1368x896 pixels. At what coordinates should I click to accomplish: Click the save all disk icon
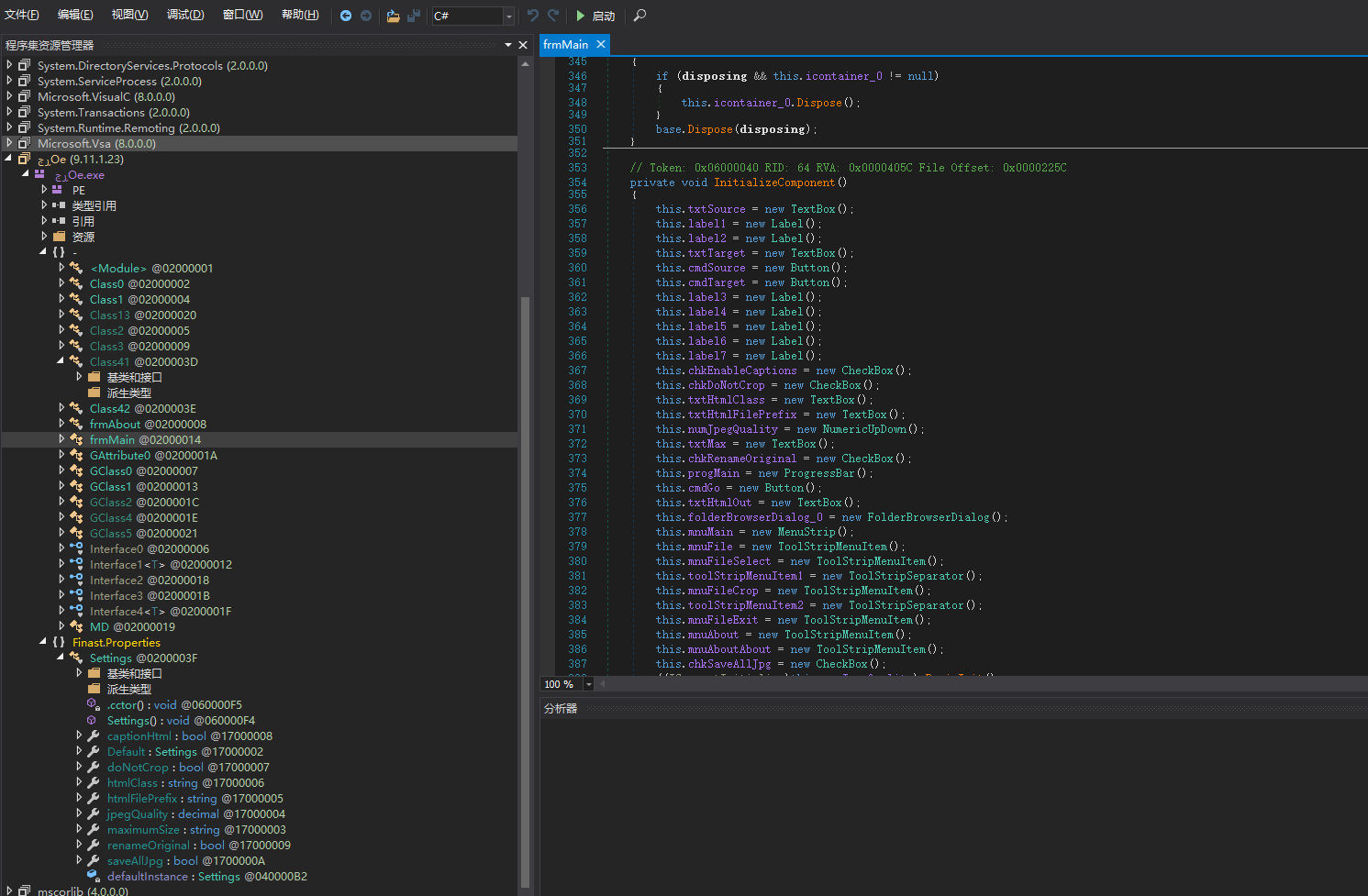click(414, 16)
